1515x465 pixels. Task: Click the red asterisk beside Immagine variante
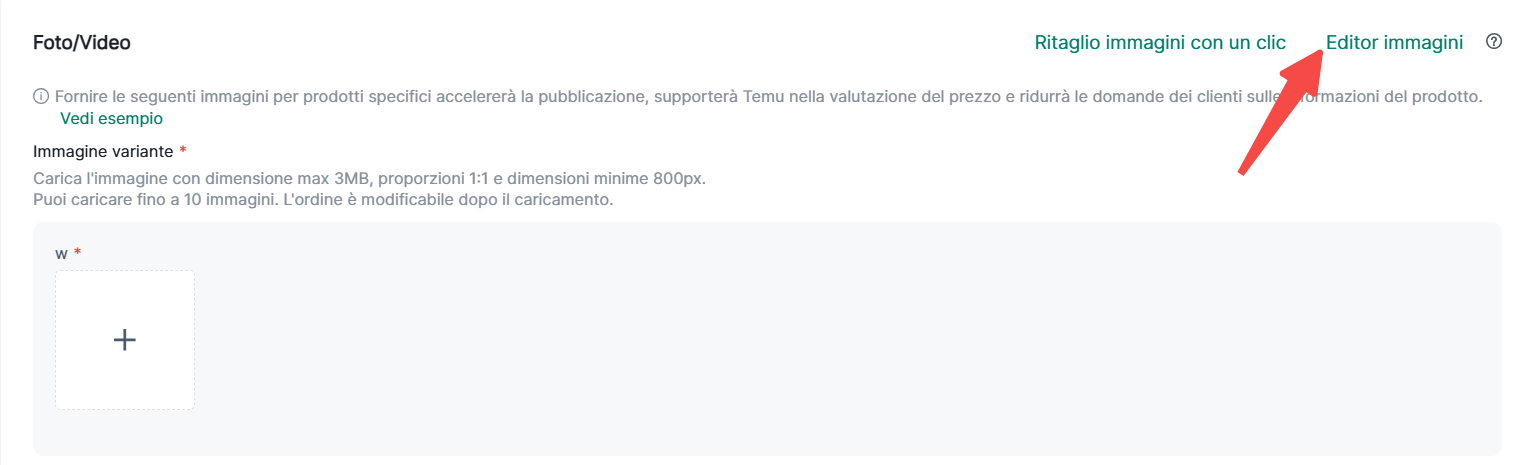183,151
